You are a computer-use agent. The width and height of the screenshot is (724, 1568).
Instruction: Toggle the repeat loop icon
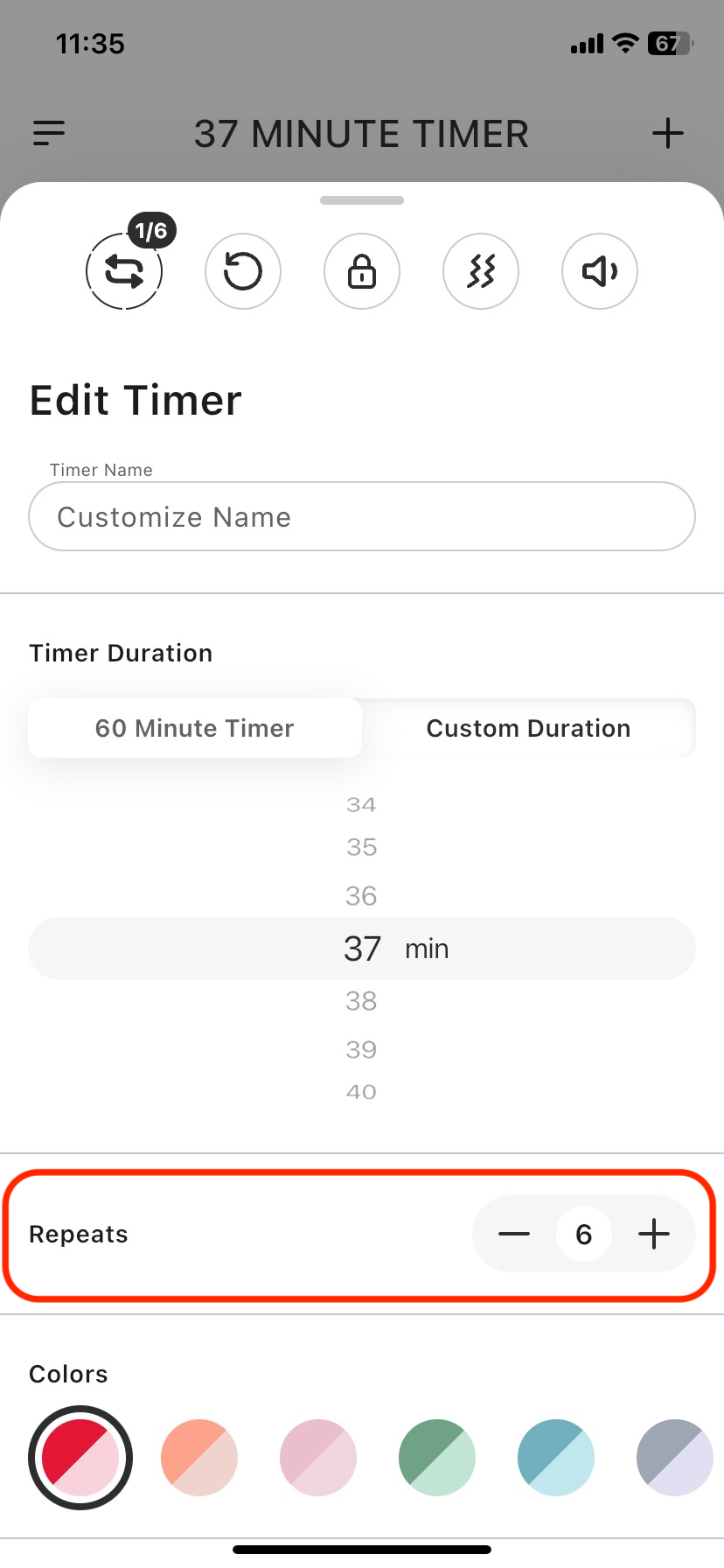click(x=124, y=271)
